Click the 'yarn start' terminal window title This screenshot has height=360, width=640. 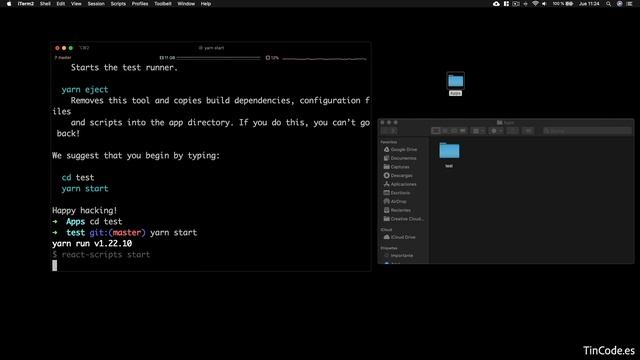click(x=211, y=48)
